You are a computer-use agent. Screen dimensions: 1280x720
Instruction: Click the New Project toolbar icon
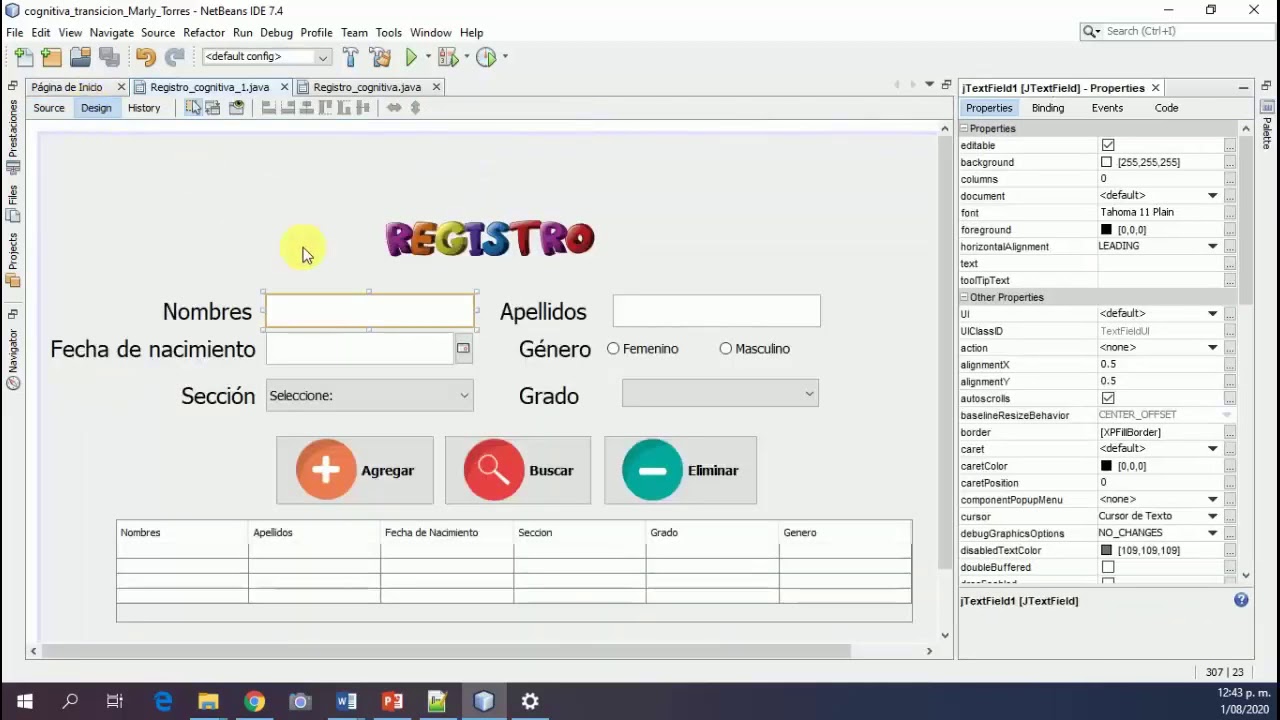[x=52, y=57]
